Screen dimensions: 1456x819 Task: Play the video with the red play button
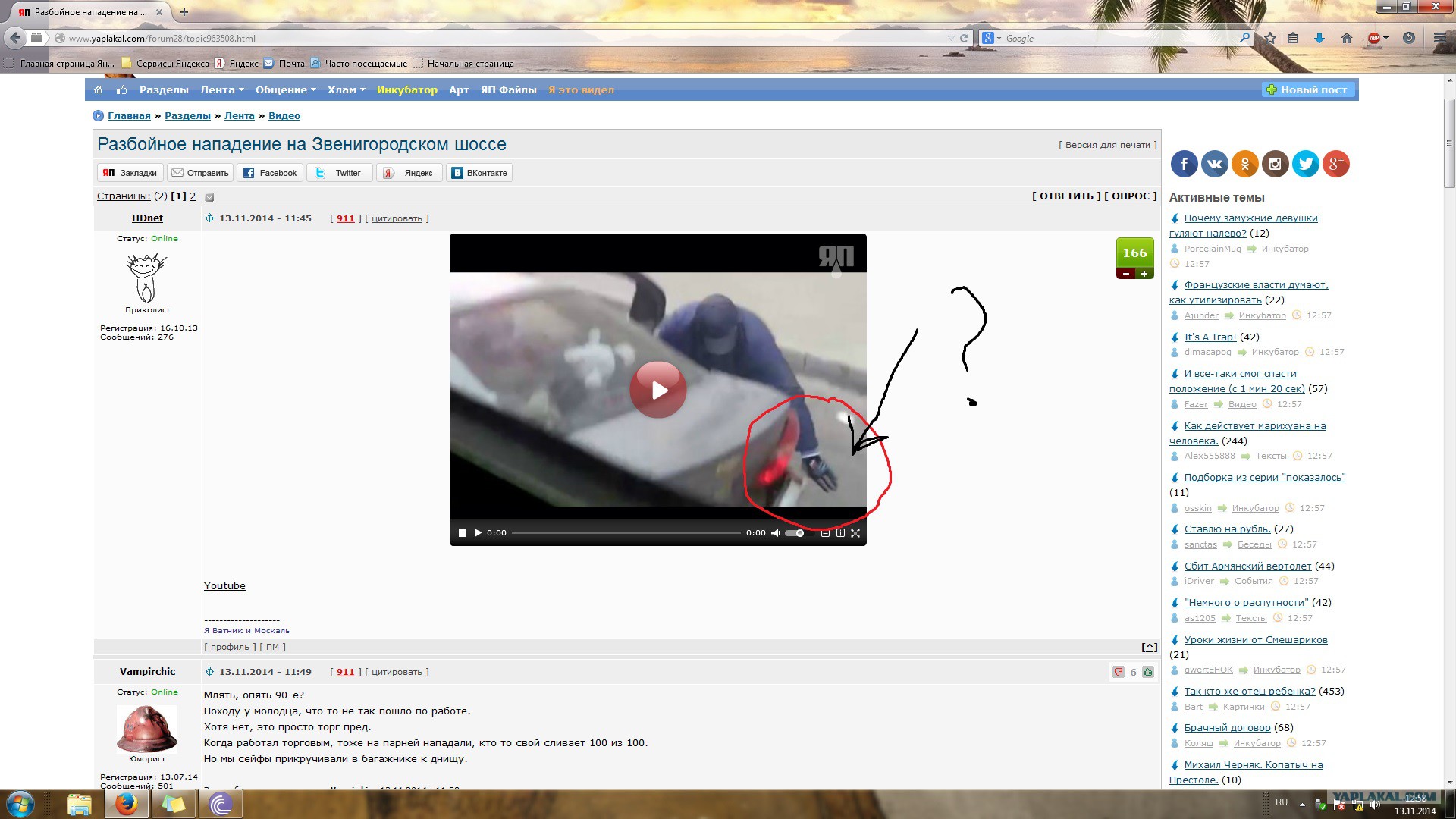[x=658, y=390]
